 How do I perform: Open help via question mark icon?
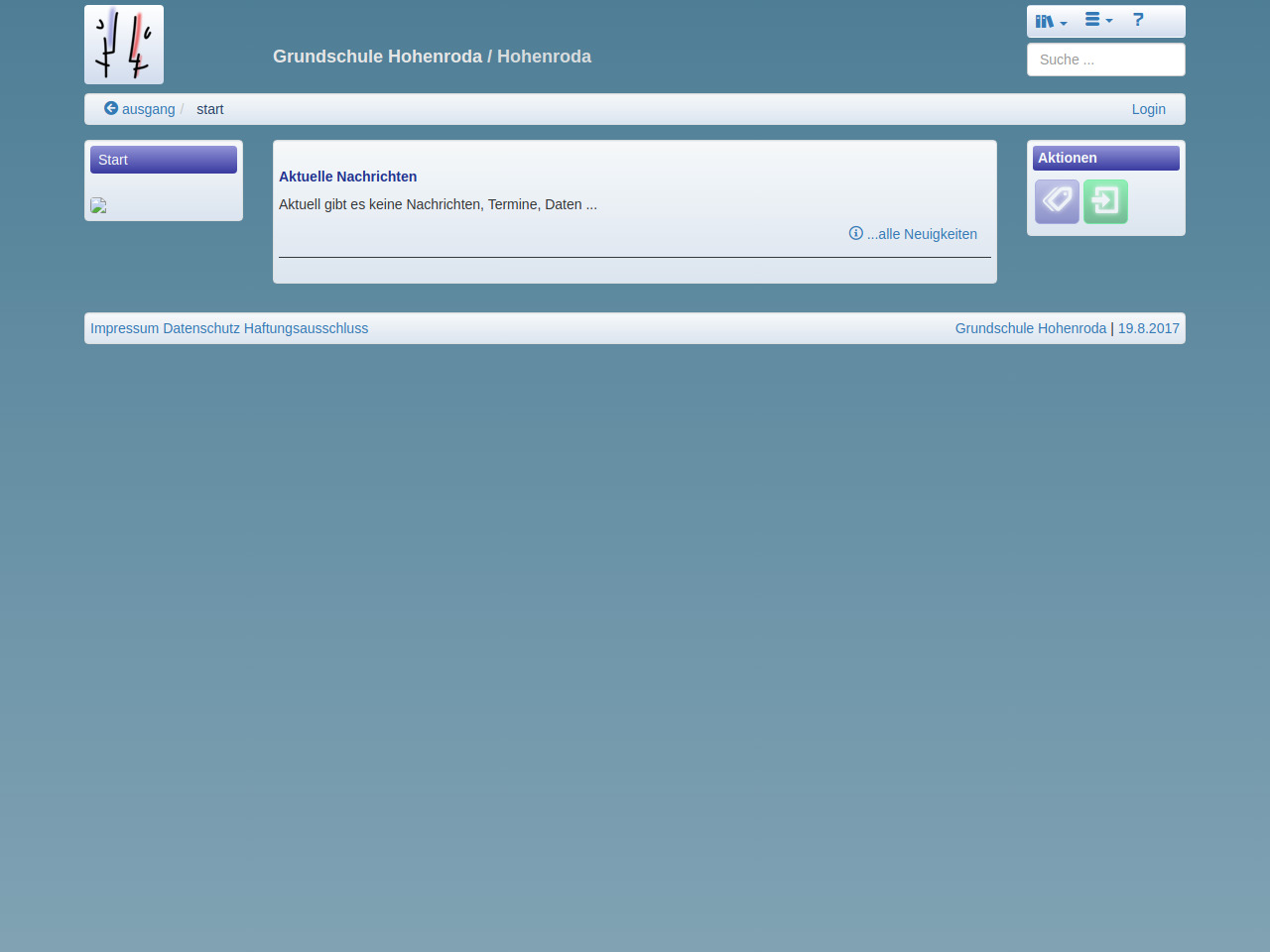pos(1138,20)
